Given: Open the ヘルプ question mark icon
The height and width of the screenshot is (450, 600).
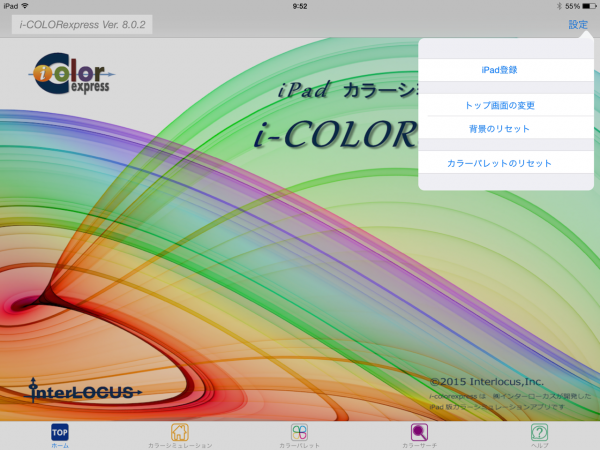Looking at the screenshot, I should click(539, 432).
